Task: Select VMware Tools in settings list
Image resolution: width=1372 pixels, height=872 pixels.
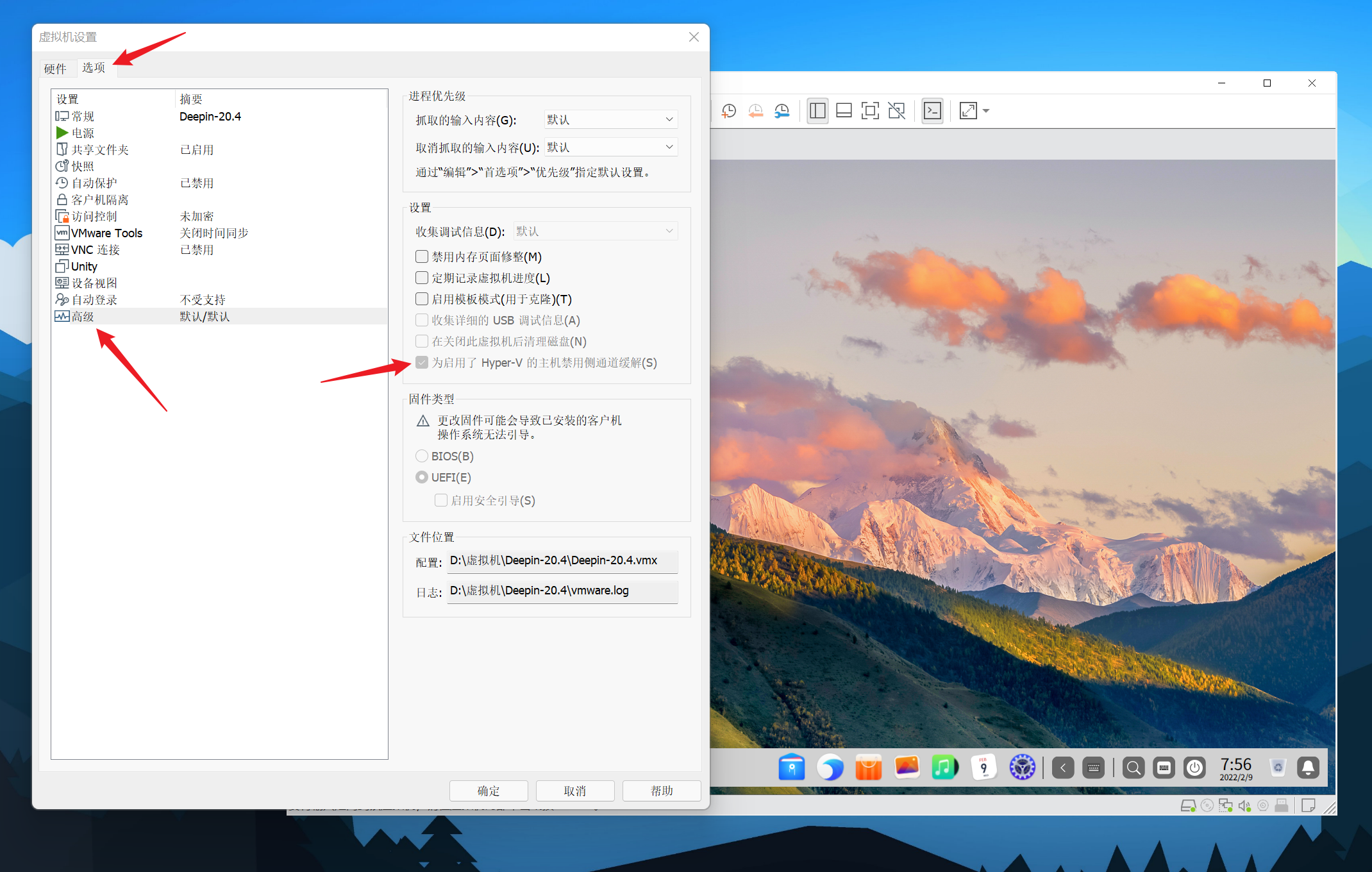Action: pos(106,233)
